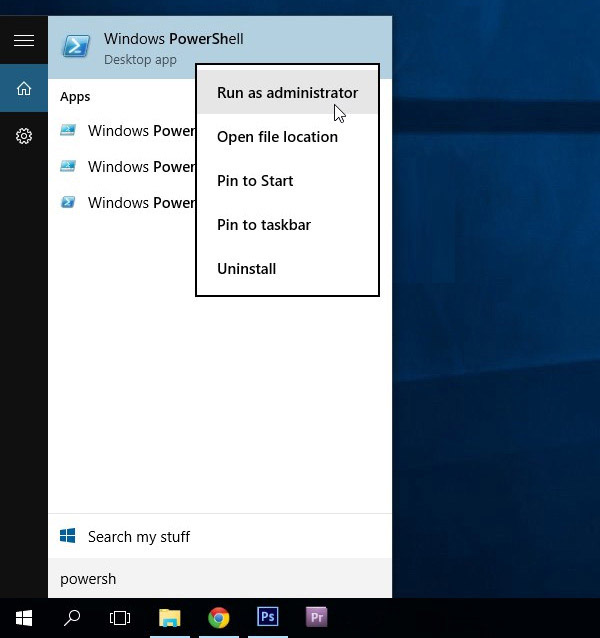
Task: Open the hamburger menu icon
Action: coord(24,40)
